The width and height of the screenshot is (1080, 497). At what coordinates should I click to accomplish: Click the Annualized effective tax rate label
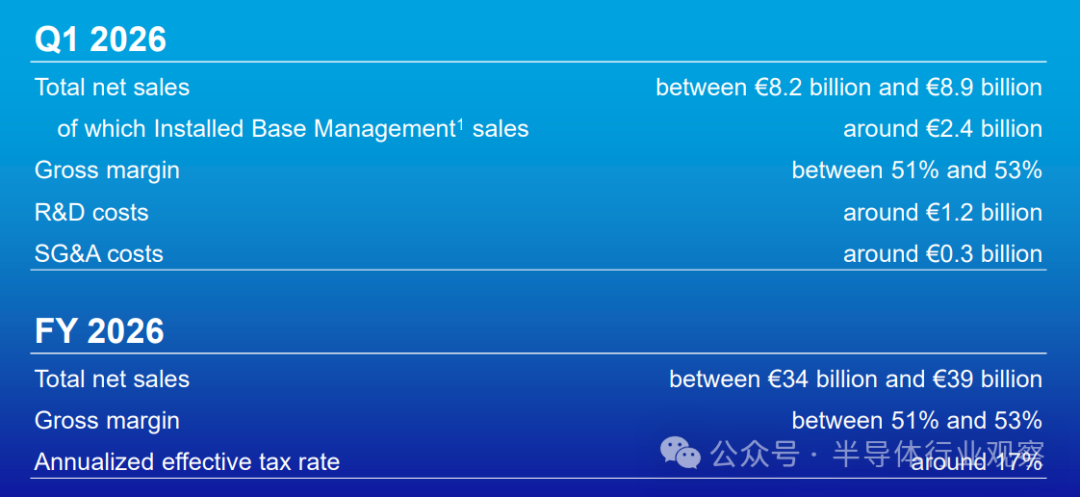click(187, 462)
